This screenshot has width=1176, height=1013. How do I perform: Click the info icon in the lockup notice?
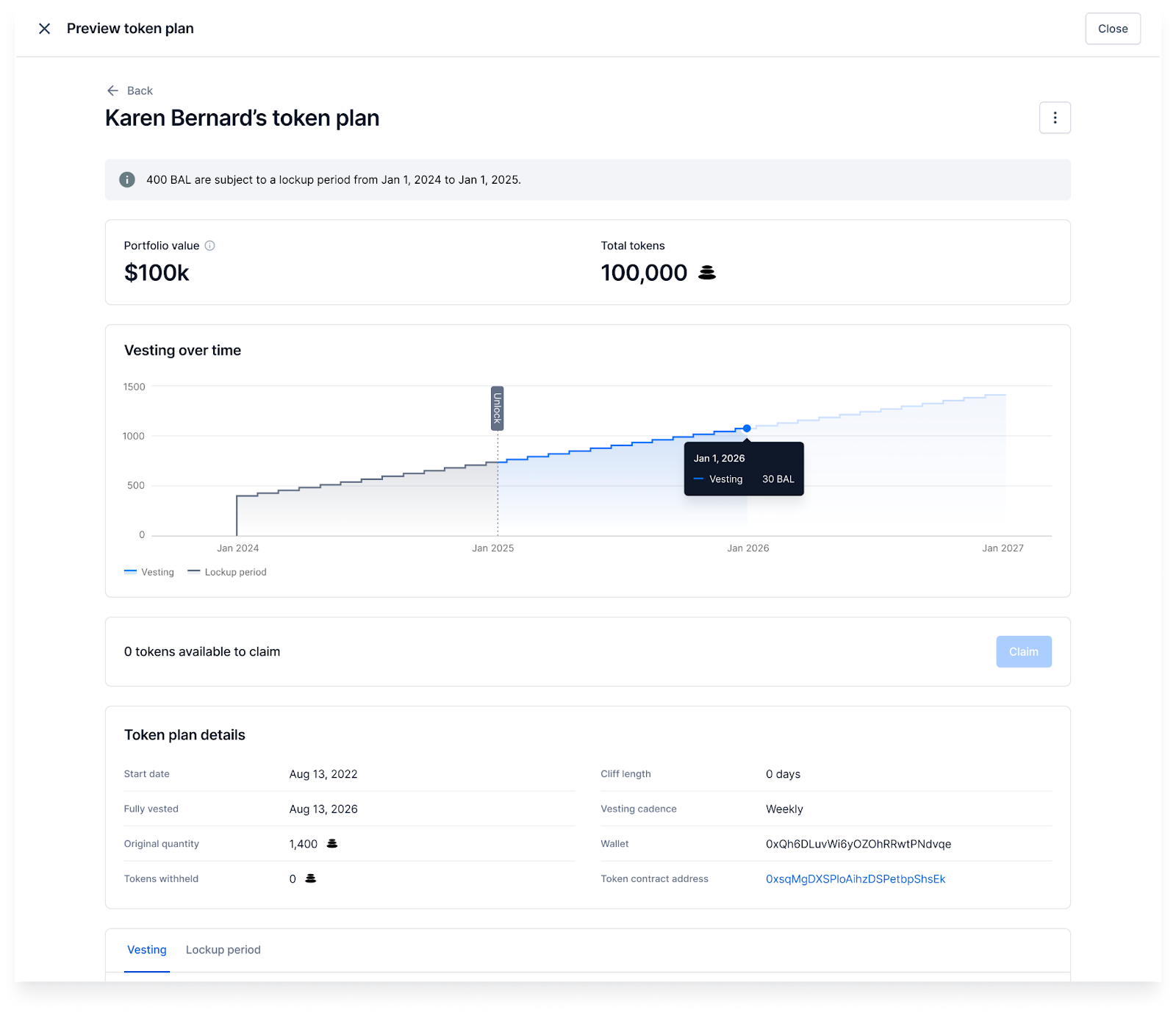(x=126, y=179)
